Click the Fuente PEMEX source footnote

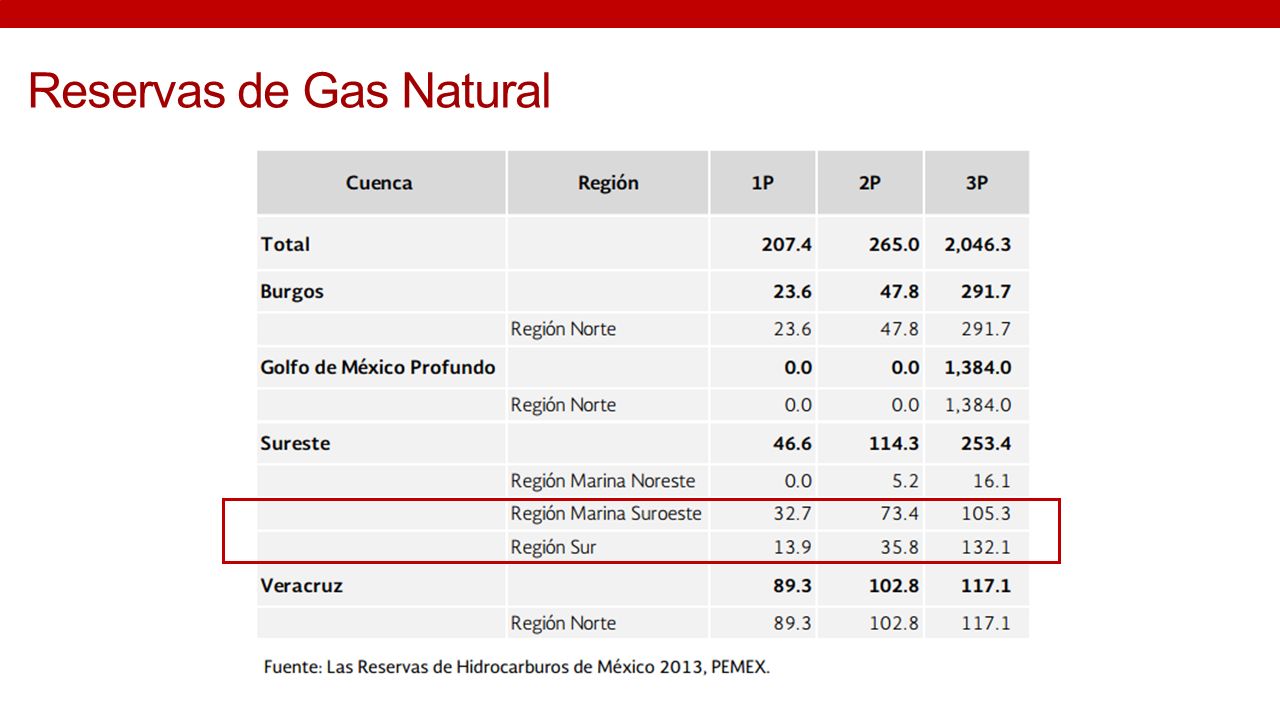point(517,667)
